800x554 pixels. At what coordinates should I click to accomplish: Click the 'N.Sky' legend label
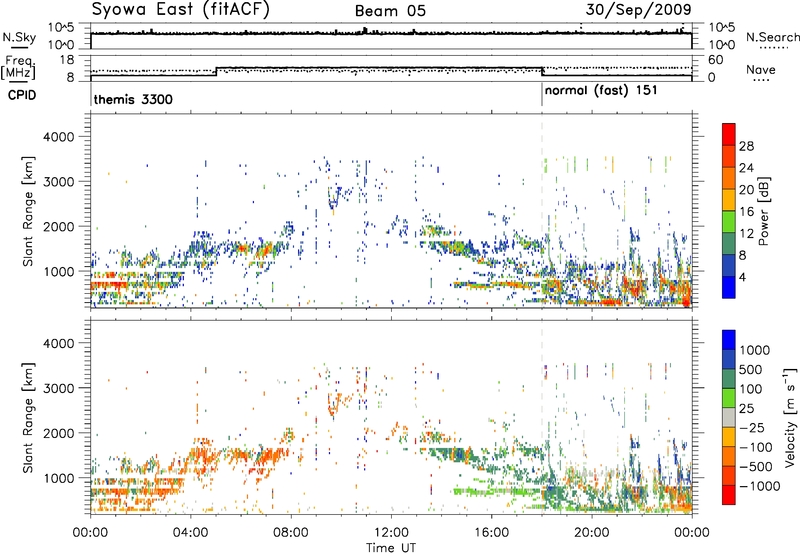pyautogui.click(x=19, y=37)
